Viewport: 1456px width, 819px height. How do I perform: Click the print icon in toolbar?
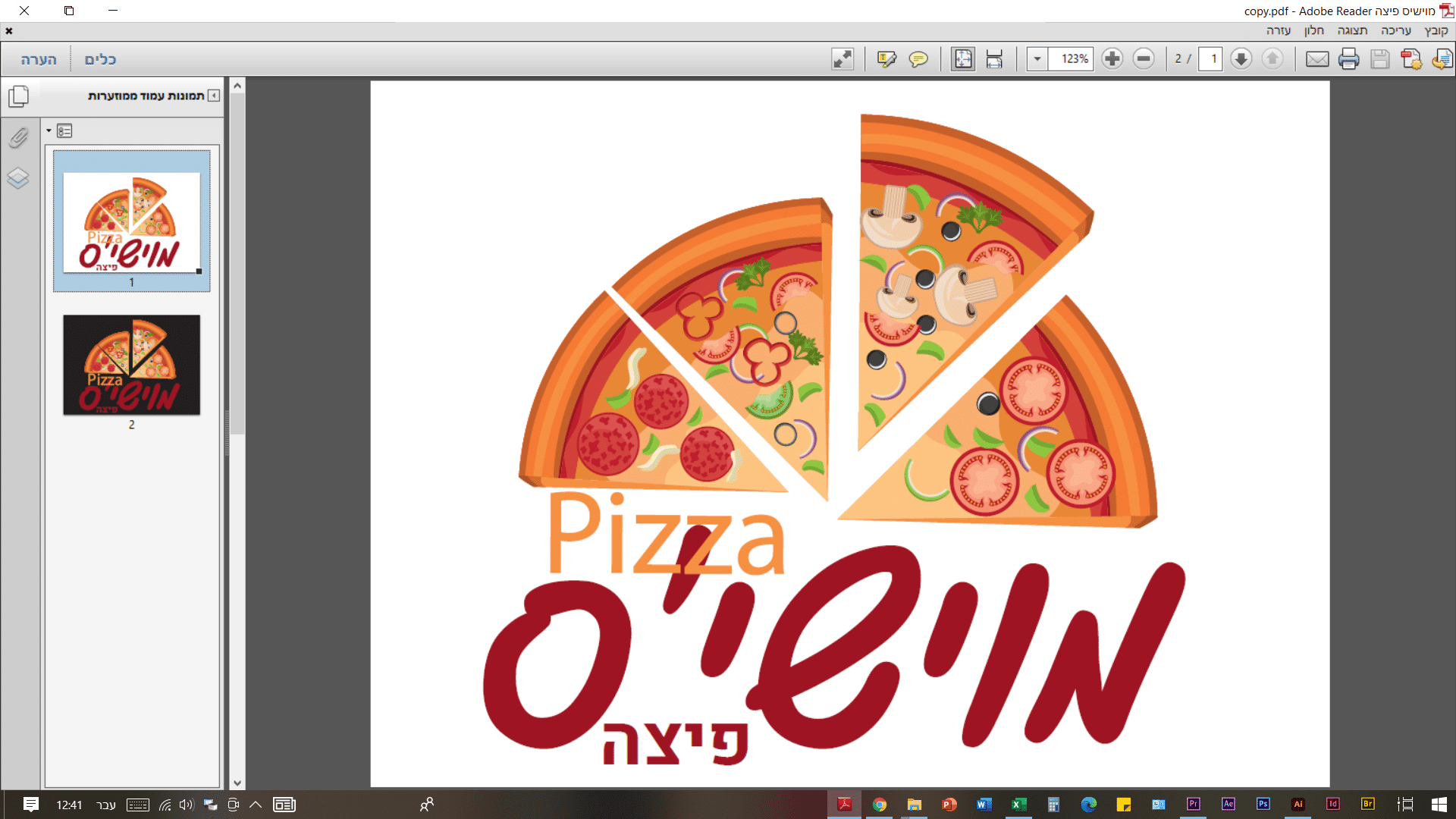pos(1348,59)
